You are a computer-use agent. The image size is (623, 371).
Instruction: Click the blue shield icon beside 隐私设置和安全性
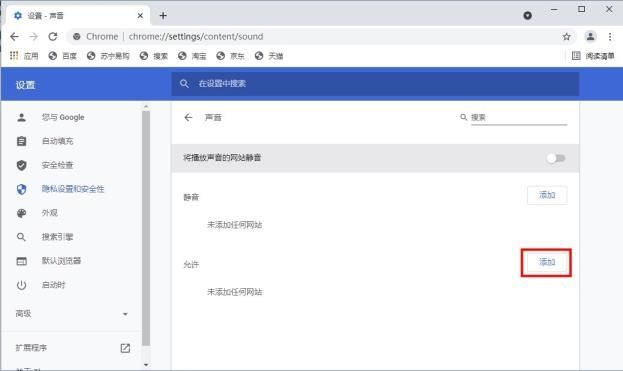21,189
